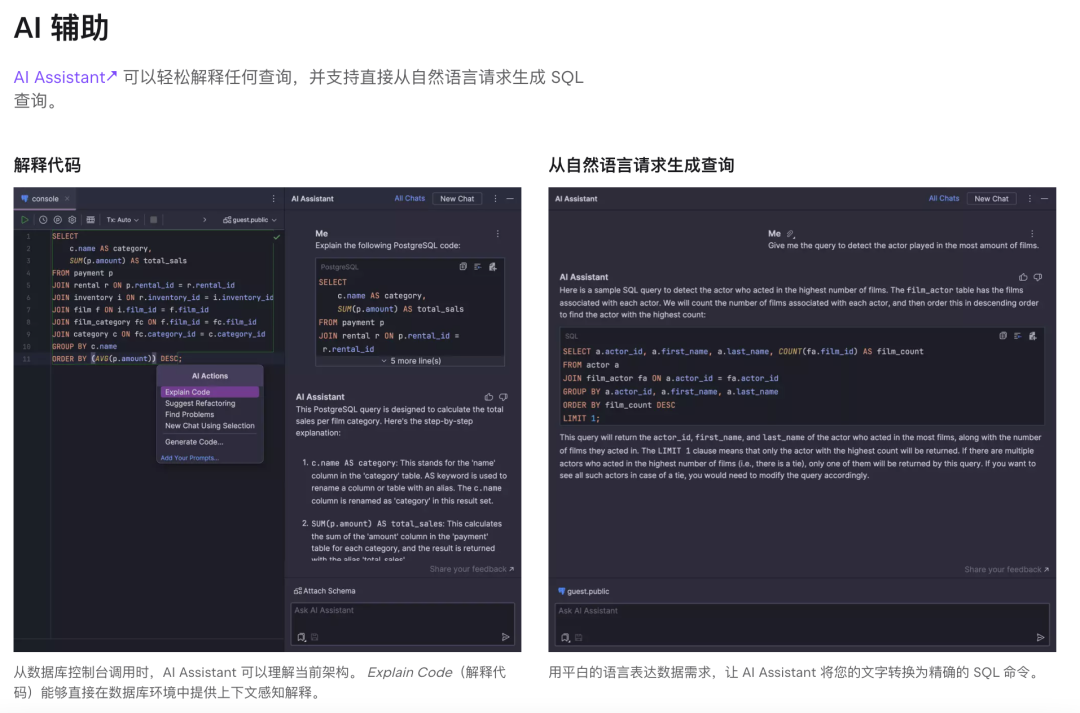Open message kebab beside actor query request
Screen dimensions: 1080x713
[x=1032, y=234]
